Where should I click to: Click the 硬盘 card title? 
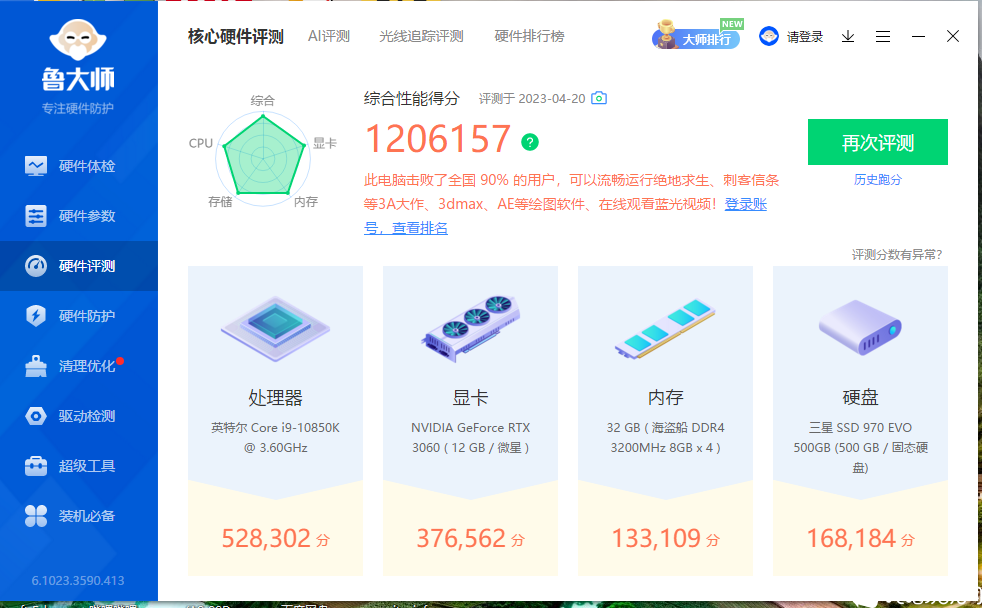(x=860, y=397)
